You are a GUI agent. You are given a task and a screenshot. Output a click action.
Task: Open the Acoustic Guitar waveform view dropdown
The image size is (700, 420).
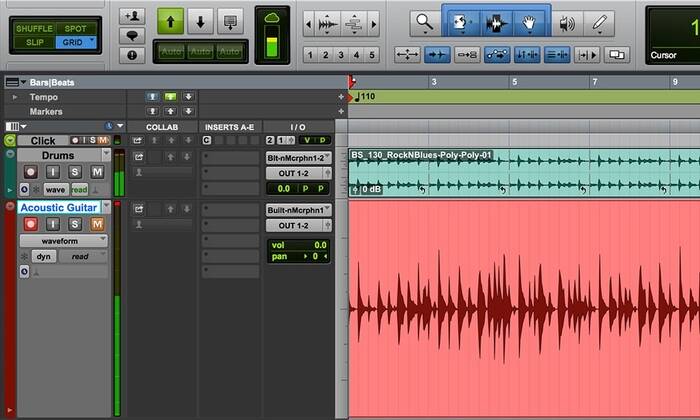(60, 241)
